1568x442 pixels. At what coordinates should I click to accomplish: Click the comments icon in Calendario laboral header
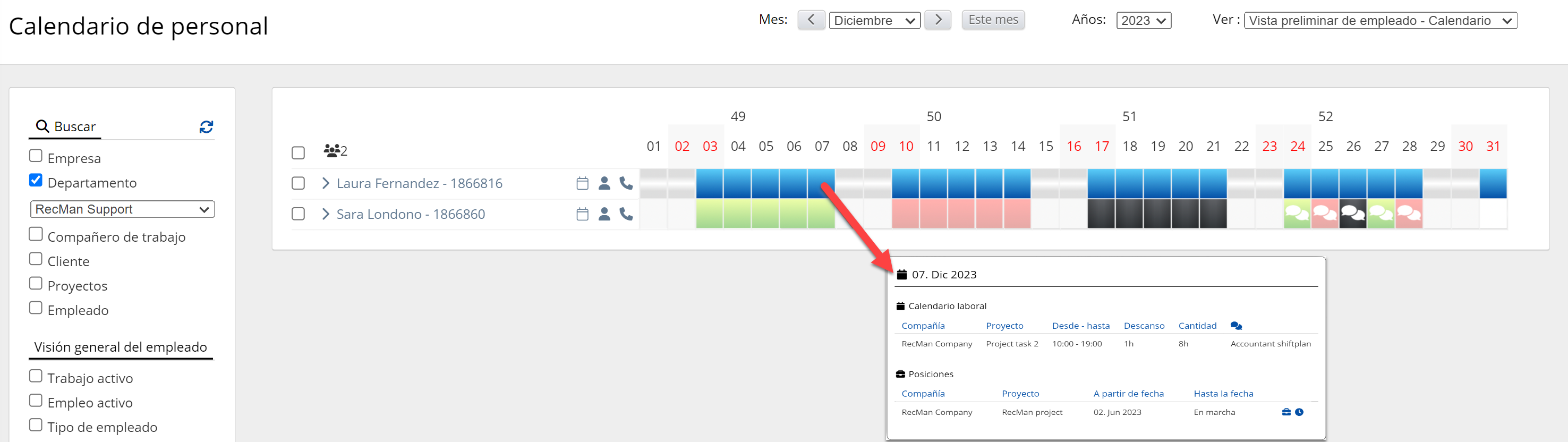pyautogui.click(x=1235, y=326)
